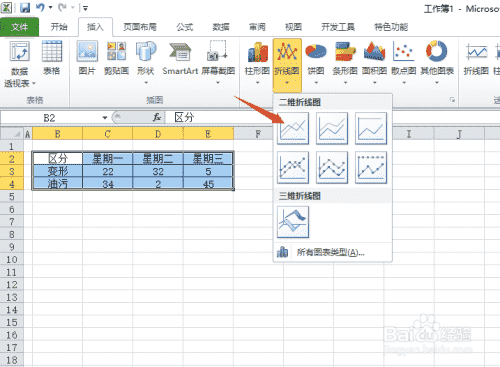Choose the 100% stacked line chart thumbnail
This screenshot has width=500, height=367.
(x=371, y=128)
